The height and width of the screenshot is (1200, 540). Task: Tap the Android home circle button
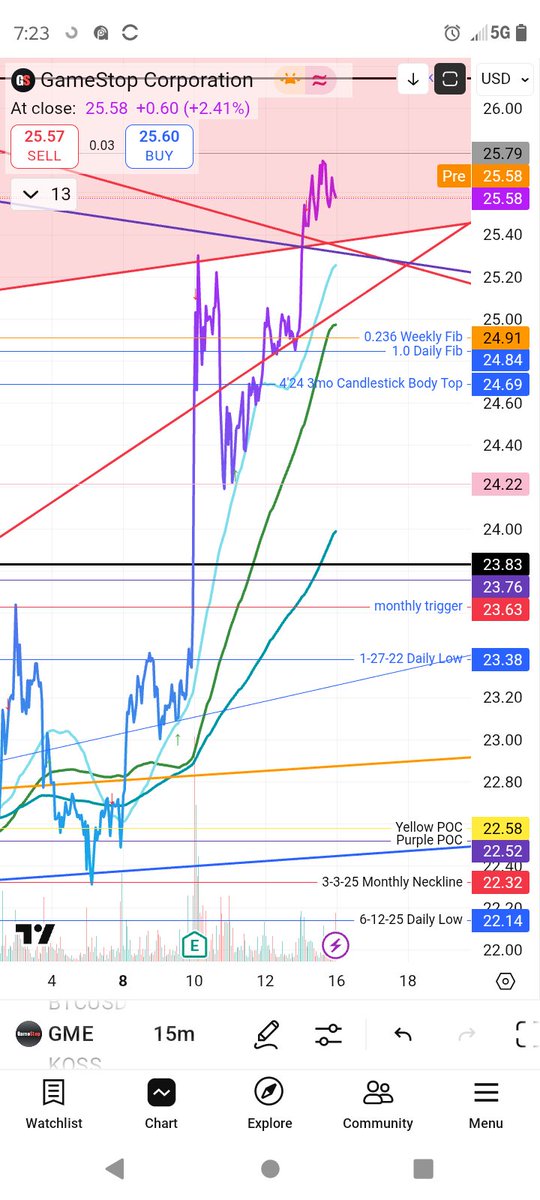click(270, 1168)
